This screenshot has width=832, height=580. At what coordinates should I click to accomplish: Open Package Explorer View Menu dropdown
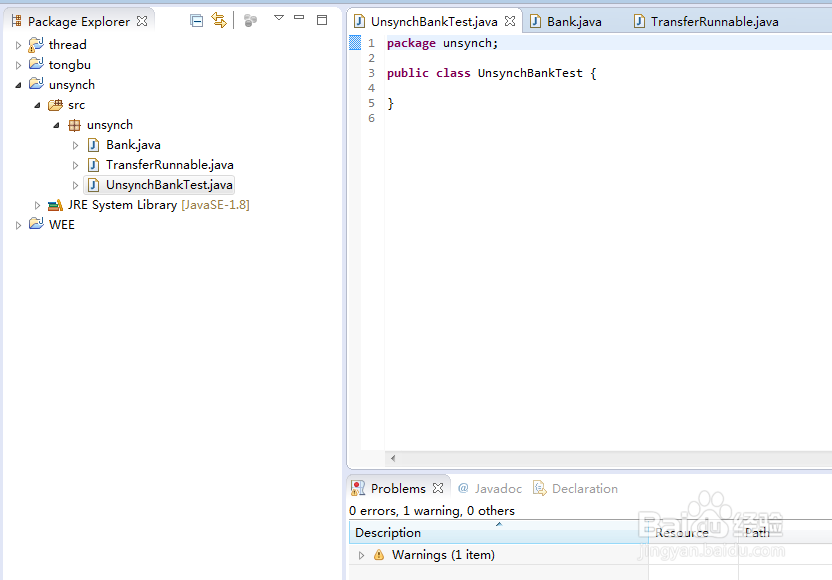tap(279, 18)
